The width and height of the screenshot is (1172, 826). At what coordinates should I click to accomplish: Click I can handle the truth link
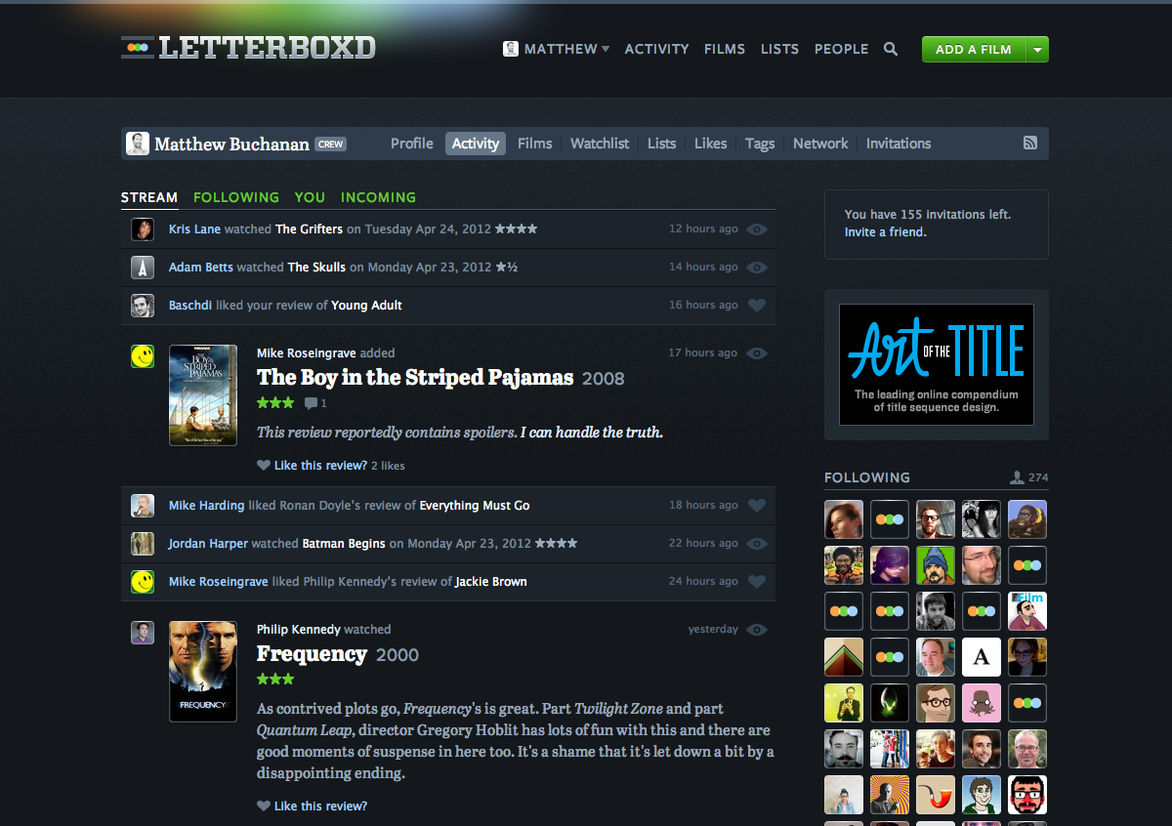click(591, 432)
